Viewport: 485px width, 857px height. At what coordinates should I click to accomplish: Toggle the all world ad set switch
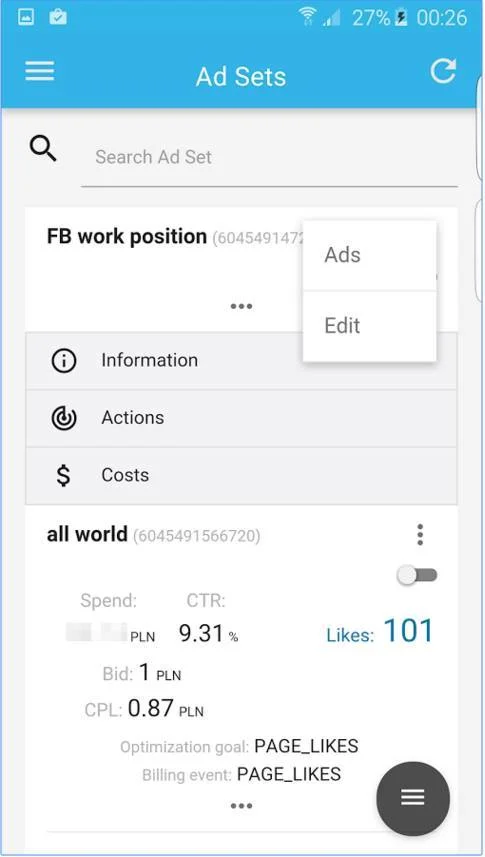click(x=417, y=575)
